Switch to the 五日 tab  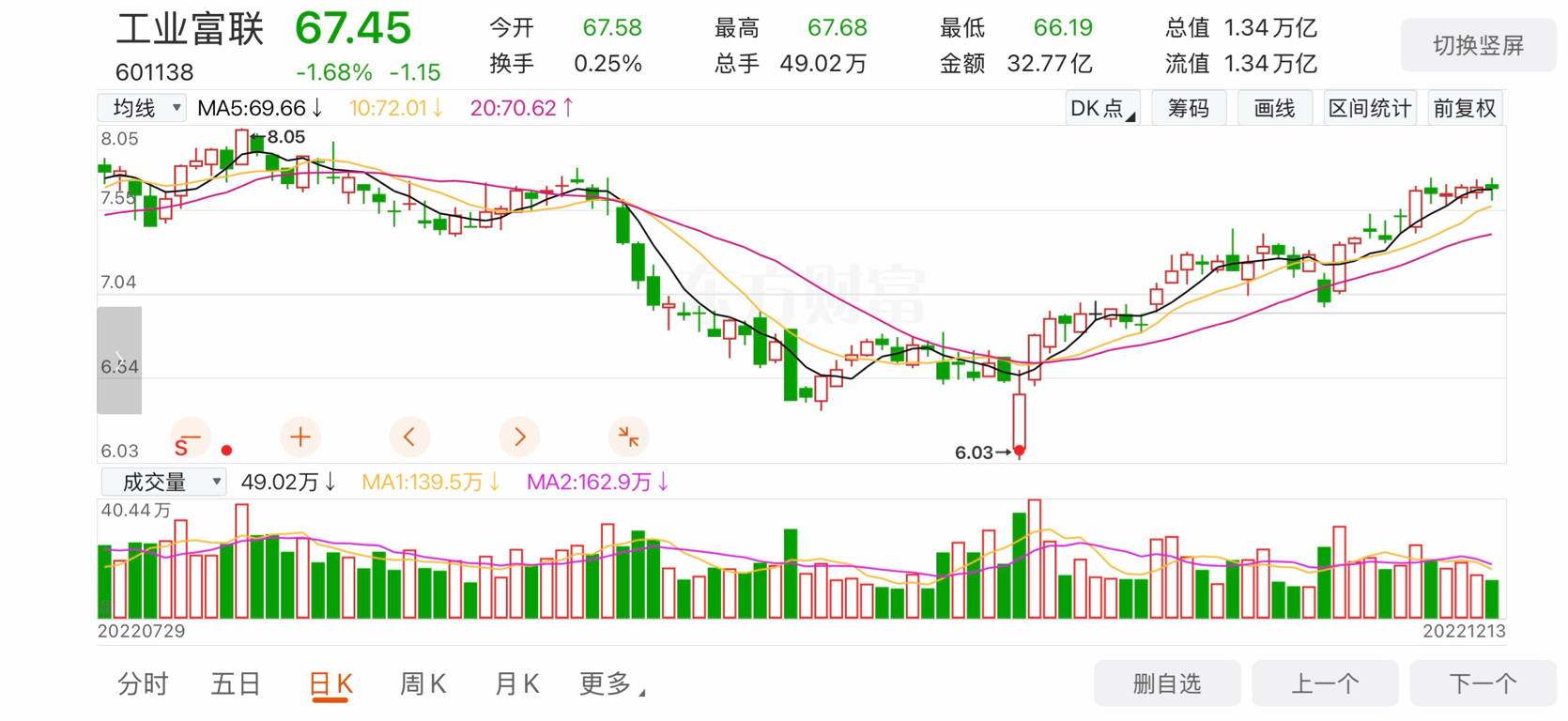236,683
